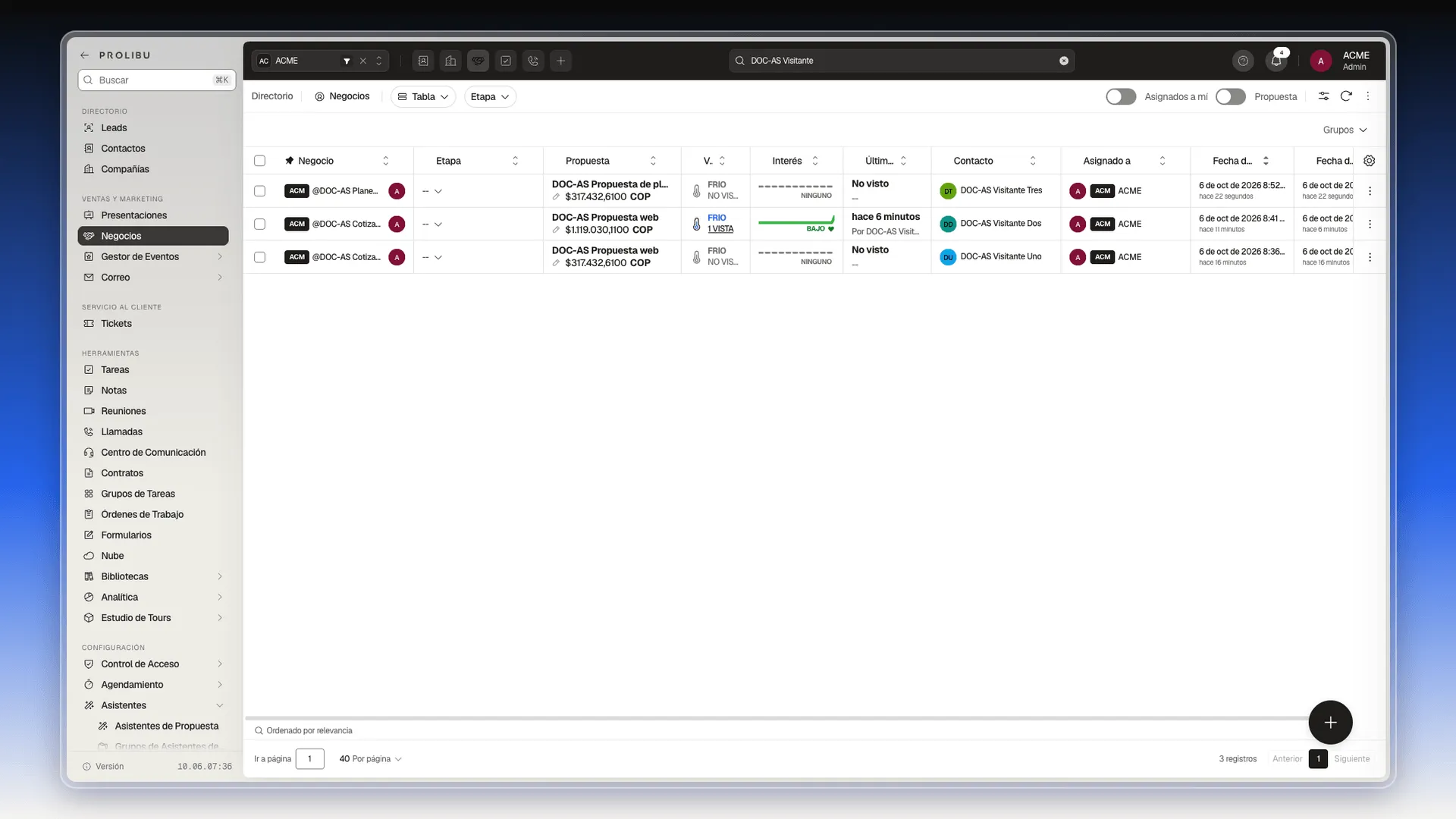Expand the Bibliotecas sidebar item
Viewport: 1456px width, 819px height.
[x=153, y=576]
